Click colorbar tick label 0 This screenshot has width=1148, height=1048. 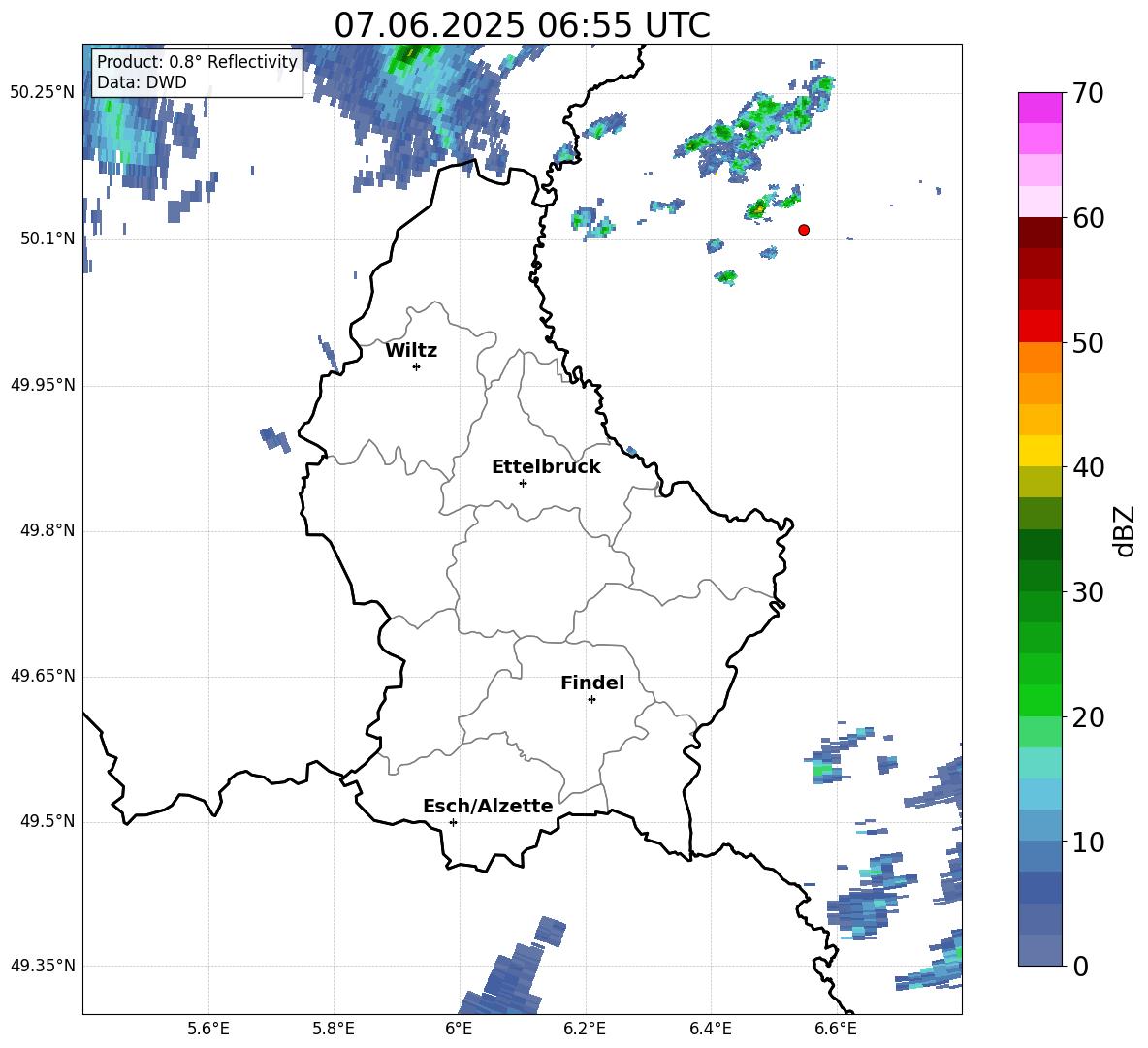(1080, 967)
